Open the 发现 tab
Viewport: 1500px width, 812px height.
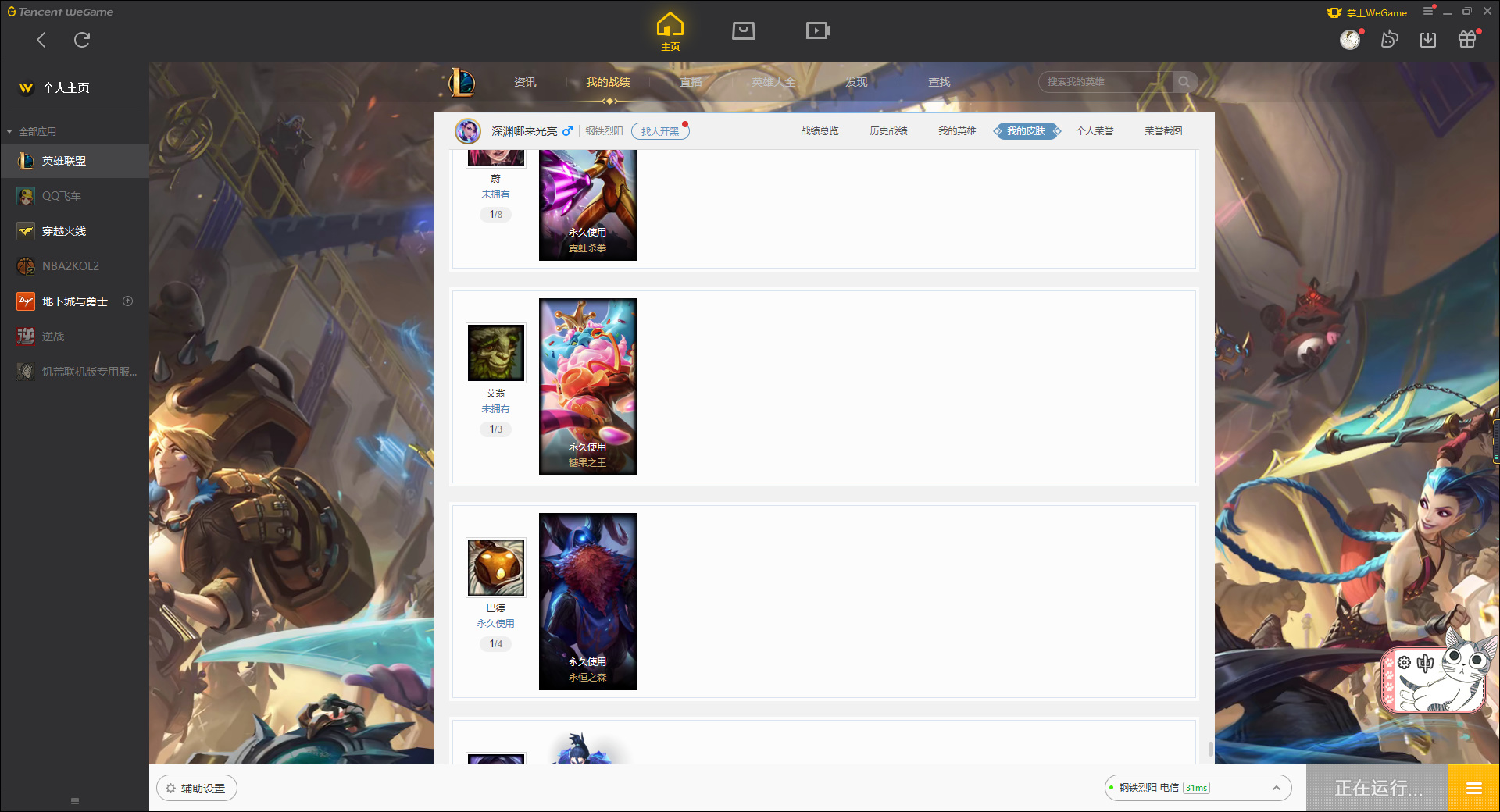tap(856, 82)
